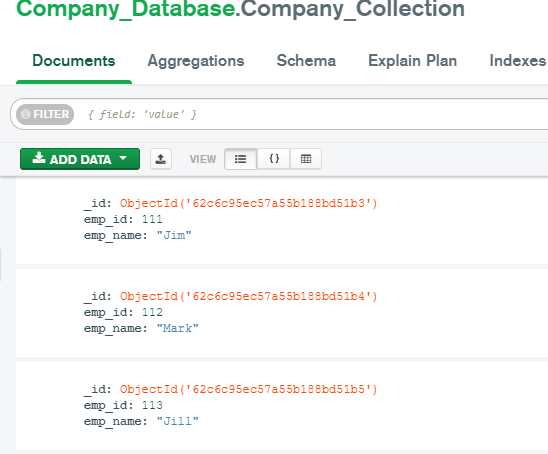Switch to table view icon

point(306,159)
